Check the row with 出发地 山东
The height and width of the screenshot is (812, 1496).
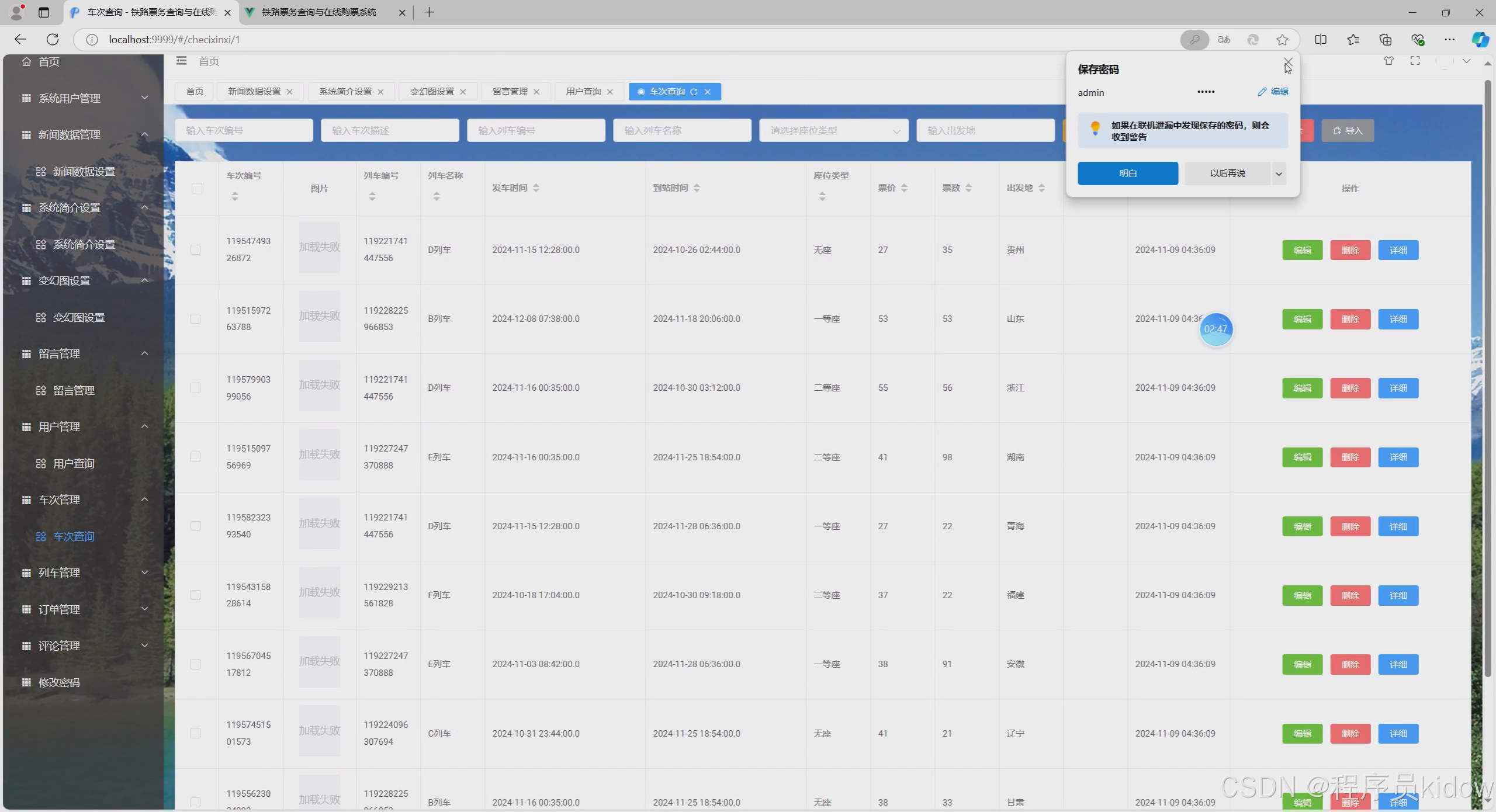coord(196,319)
